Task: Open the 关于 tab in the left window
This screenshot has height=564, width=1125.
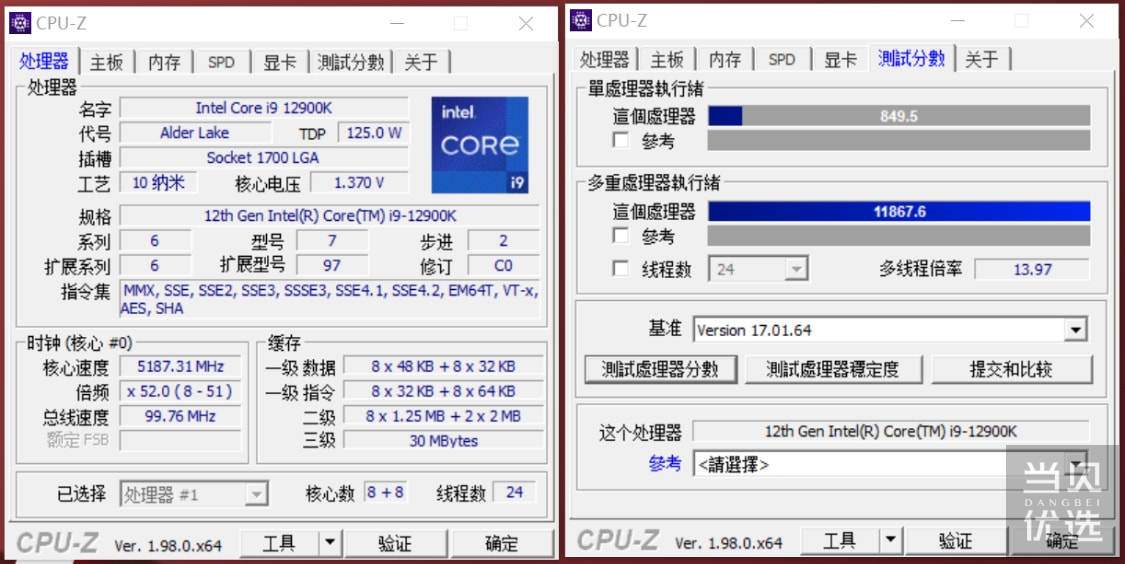Action: pos(420,62)
